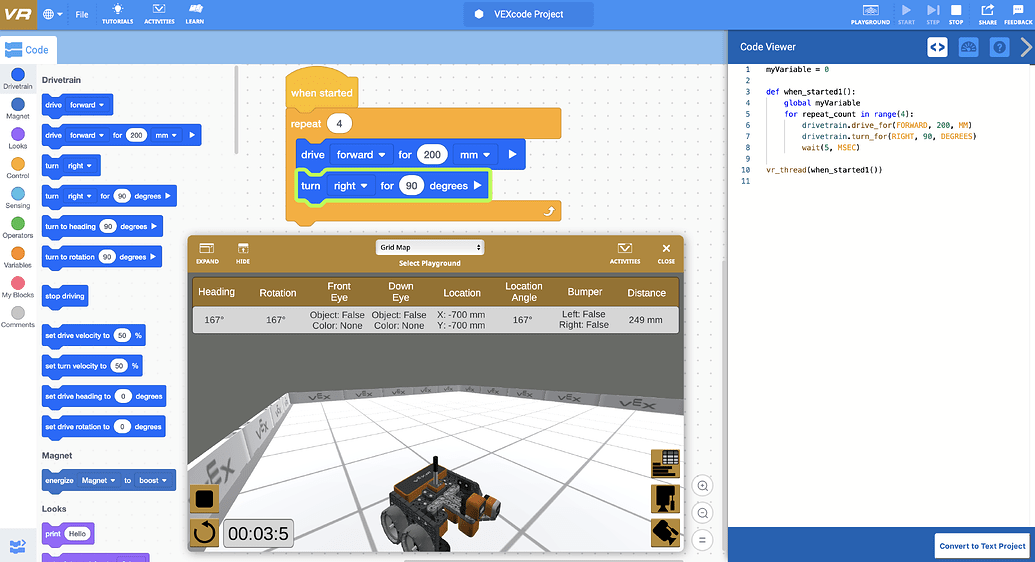The height and width of the screenshot is (562, 1035).
Task: Collapse the Code Viewer side panel chevron
Action: click(1025, 47)
